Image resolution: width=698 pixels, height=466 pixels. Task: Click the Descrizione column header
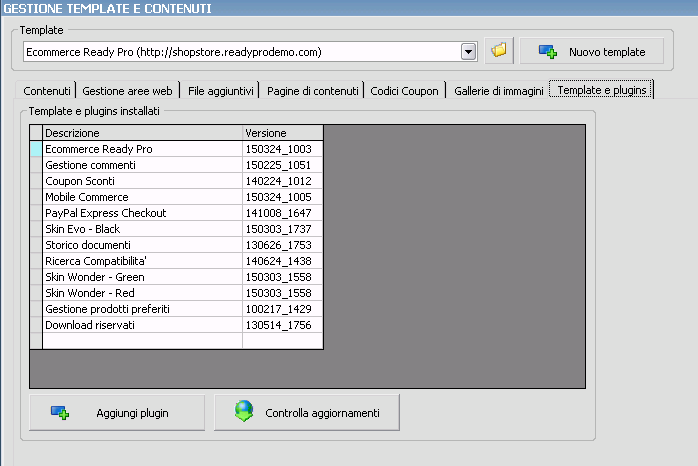coord(142,133)
